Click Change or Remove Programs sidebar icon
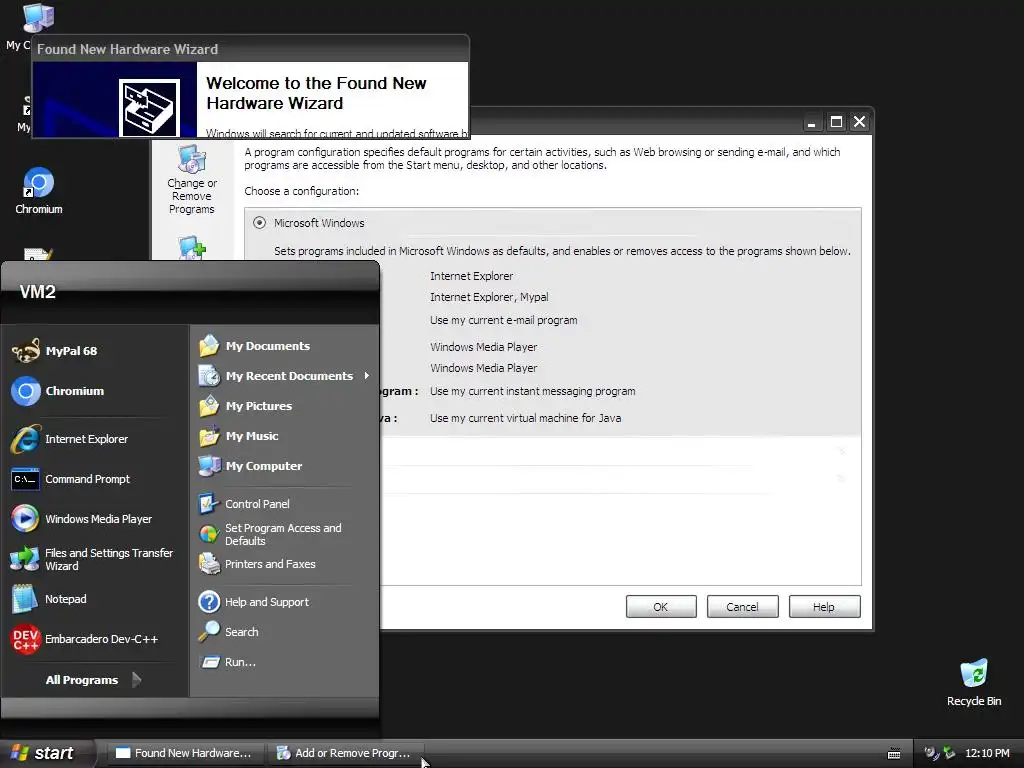 coord(191,180)
